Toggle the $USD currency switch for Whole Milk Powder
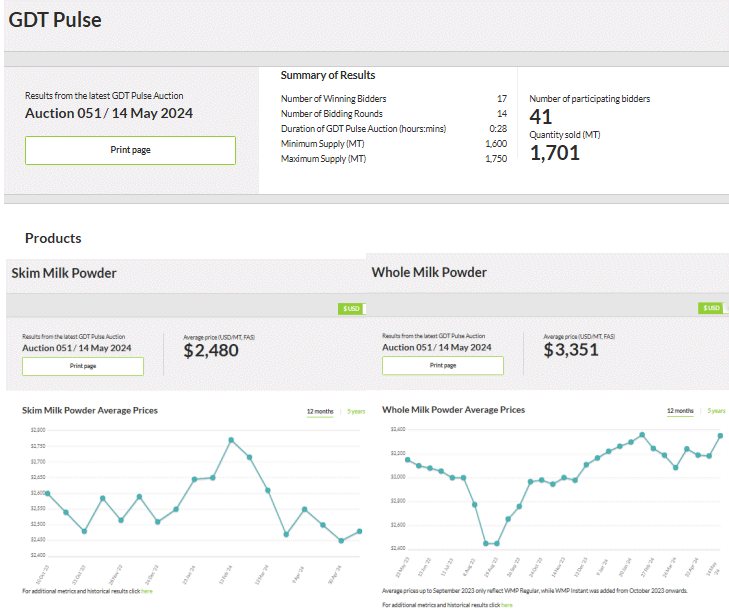 [712, 308]
